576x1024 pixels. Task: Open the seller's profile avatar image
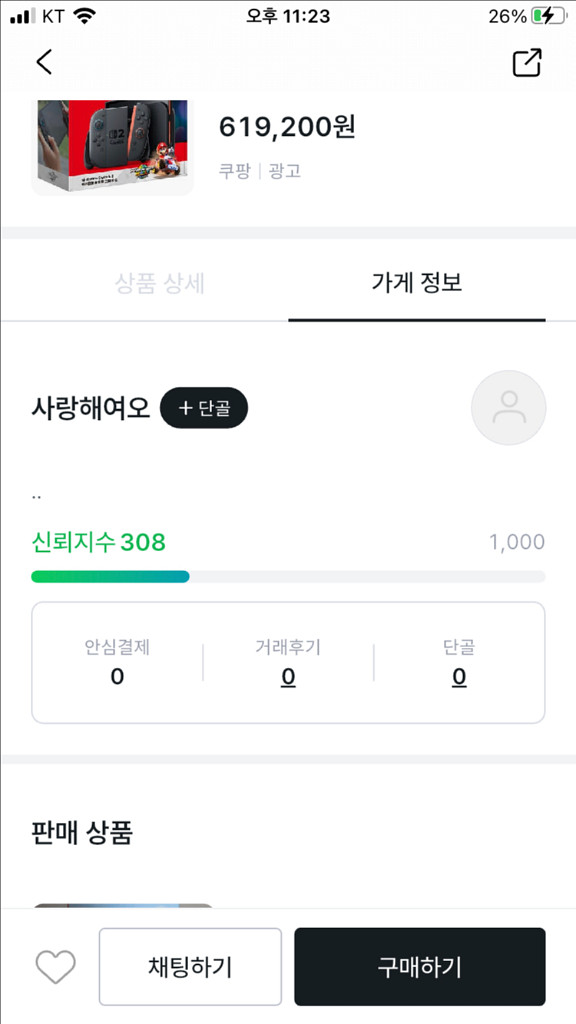[x=508, y=407]
